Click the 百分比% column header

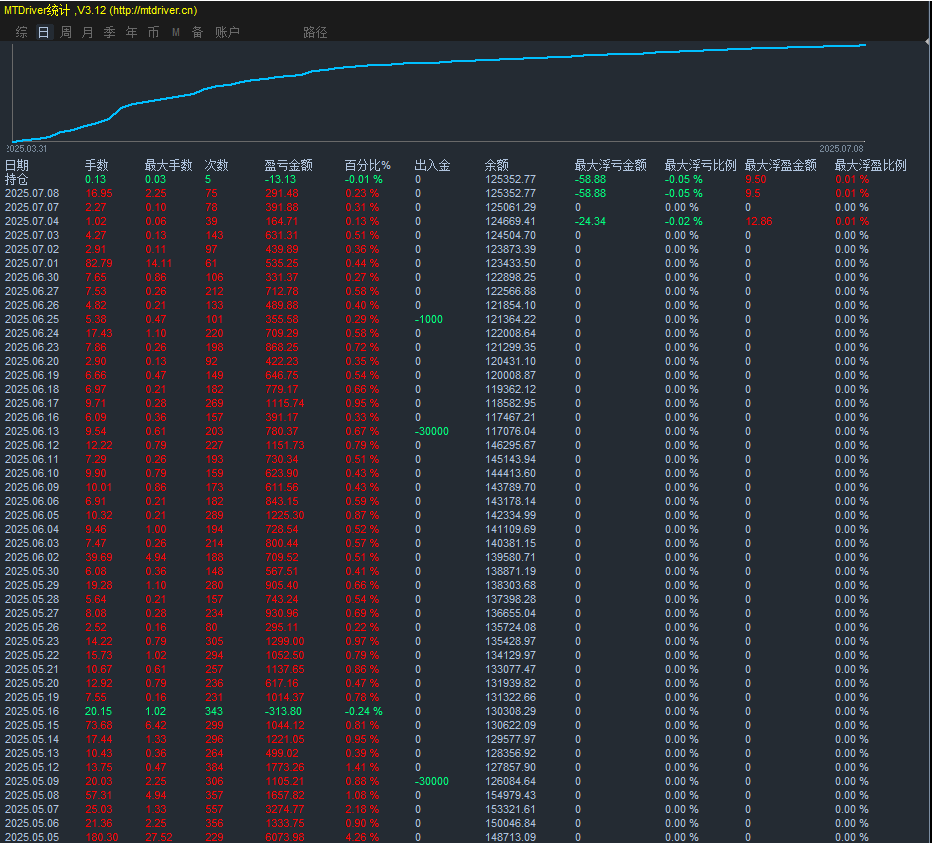pyautogui.click(x=368, y=165)
